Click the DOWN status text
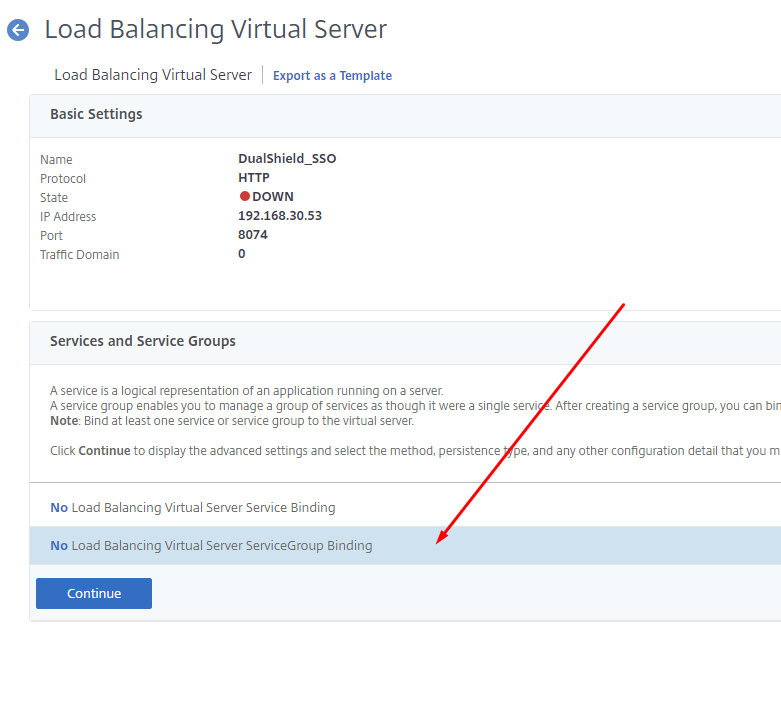 pyautogui.click(x=273, y=197)
